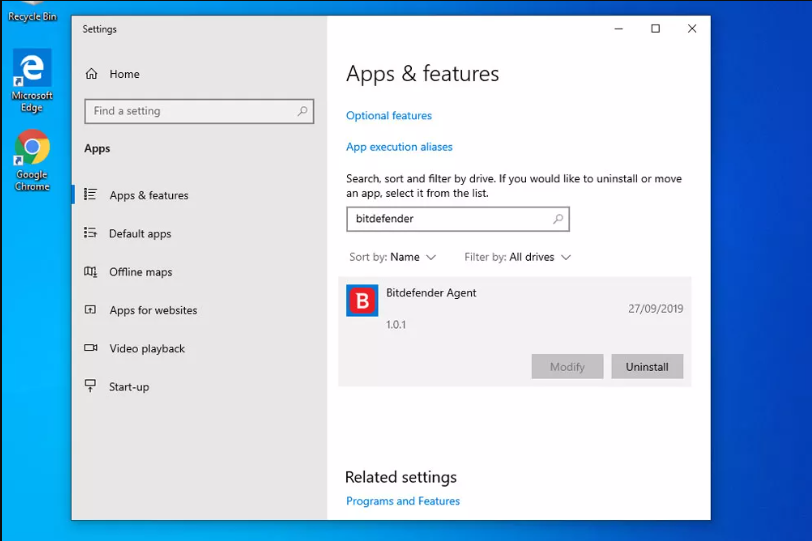Open Offline maps settings page
812x541 pixels.
tap(140, 272)
